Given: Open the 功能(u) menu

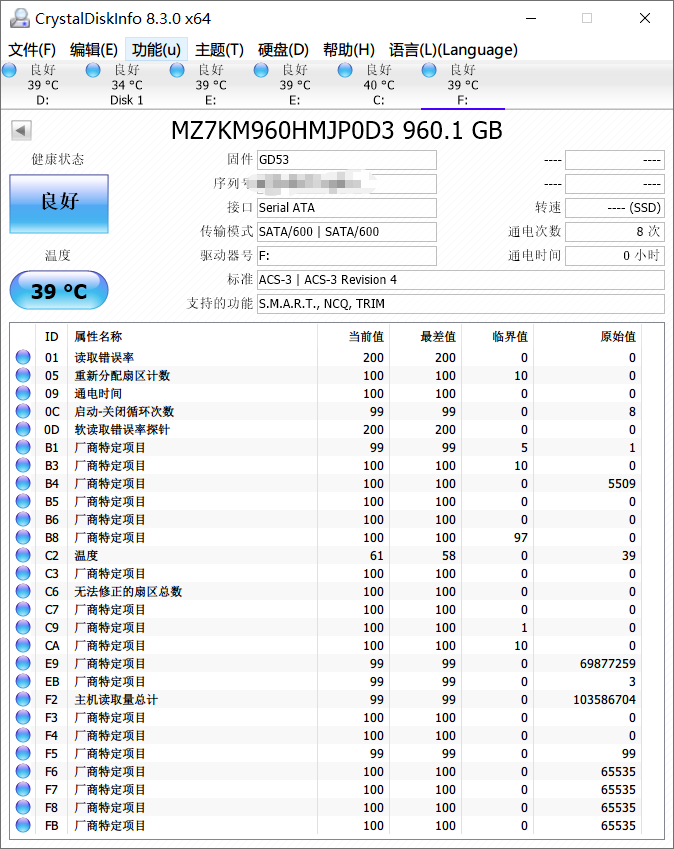Looking at the screenshot, I should tap(156, 50).
